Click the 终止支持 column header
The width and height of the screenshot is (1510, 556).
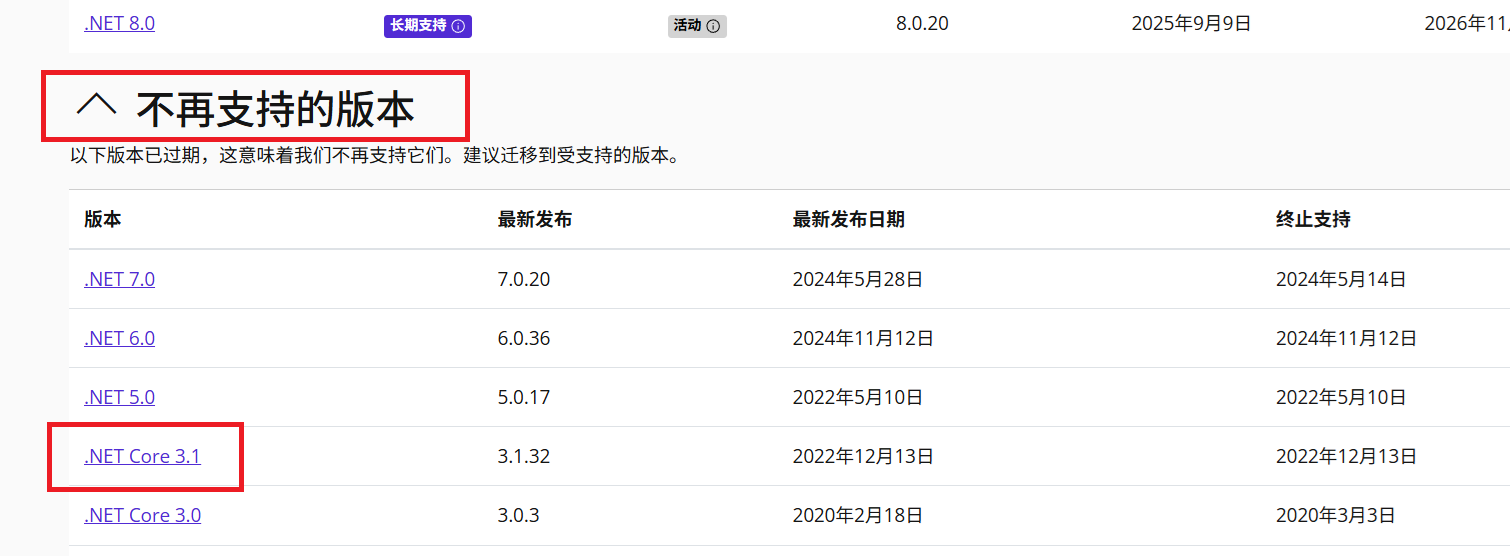1313,219
